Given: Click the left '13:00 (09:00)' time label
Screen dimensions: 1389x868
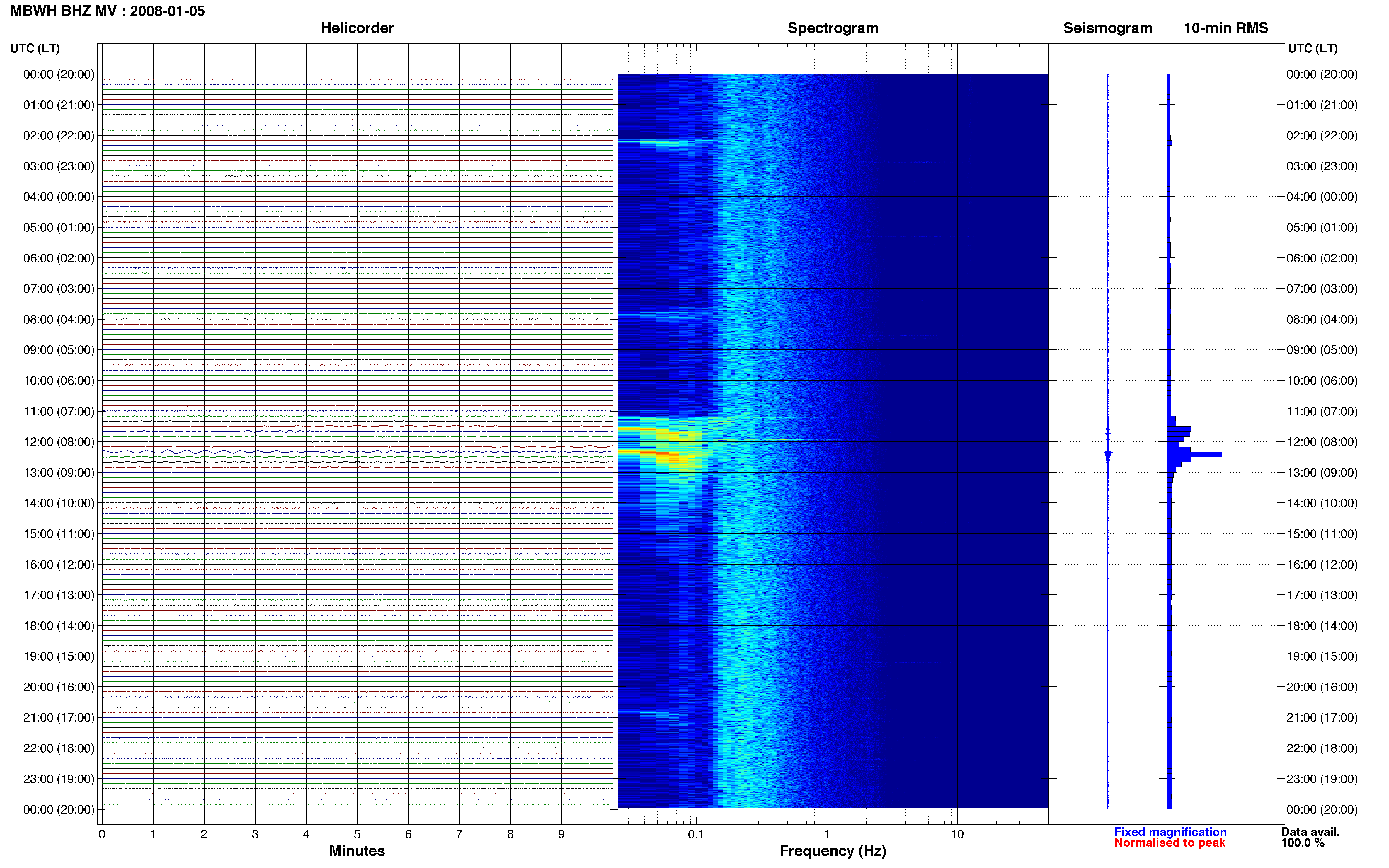Looking at the screenshot, I should point(59,473).
